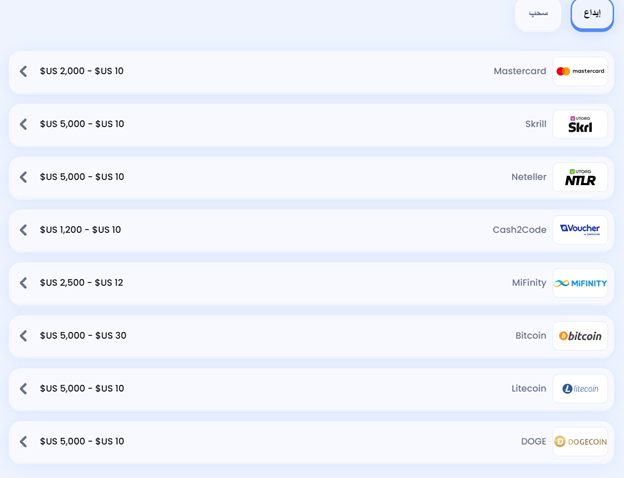Expand the Bitcoin row chevron arrow

tap(24, 336)
